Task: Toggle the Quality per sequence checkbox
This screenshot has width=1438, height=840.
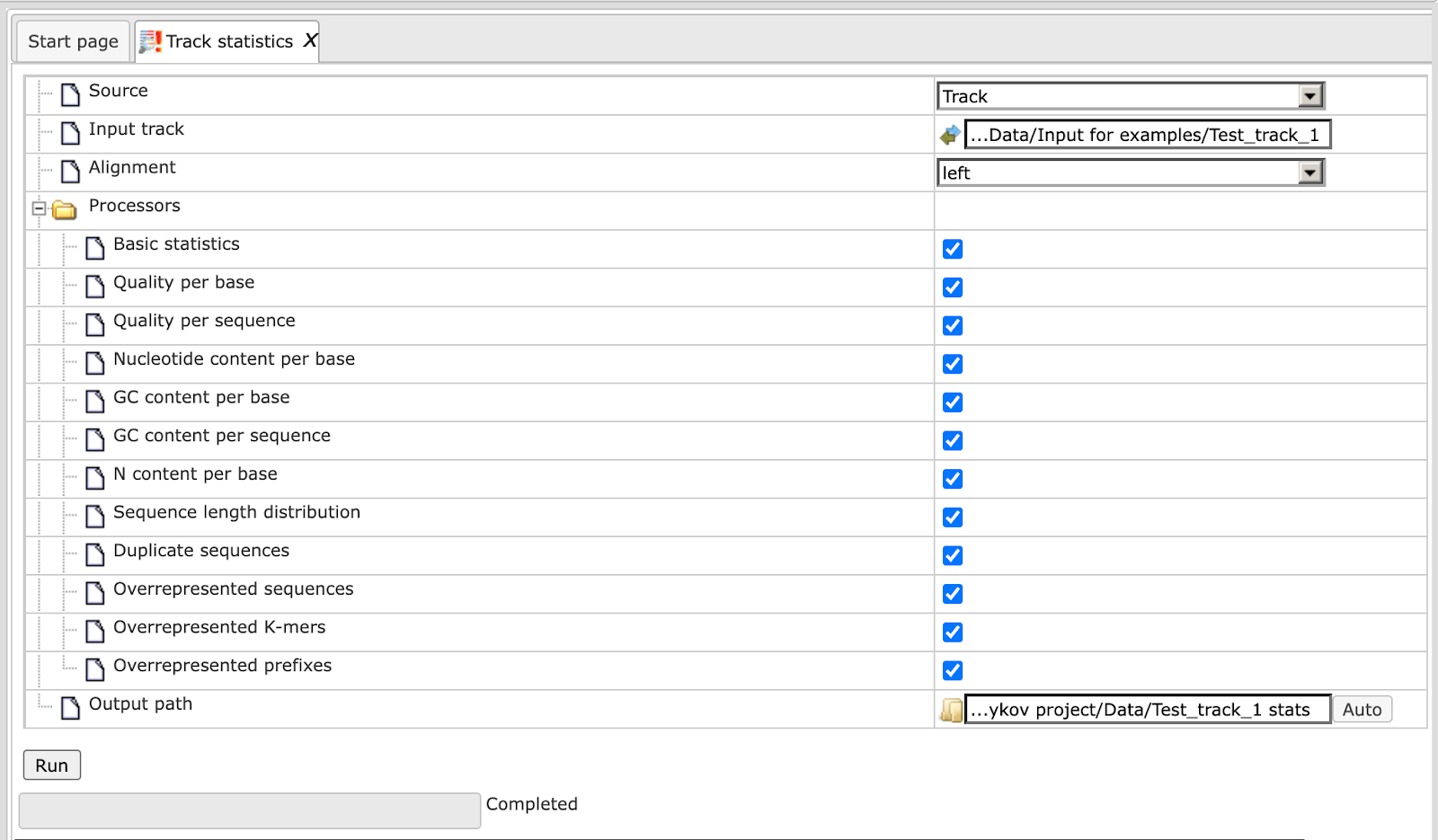Action: coord(953,325)
